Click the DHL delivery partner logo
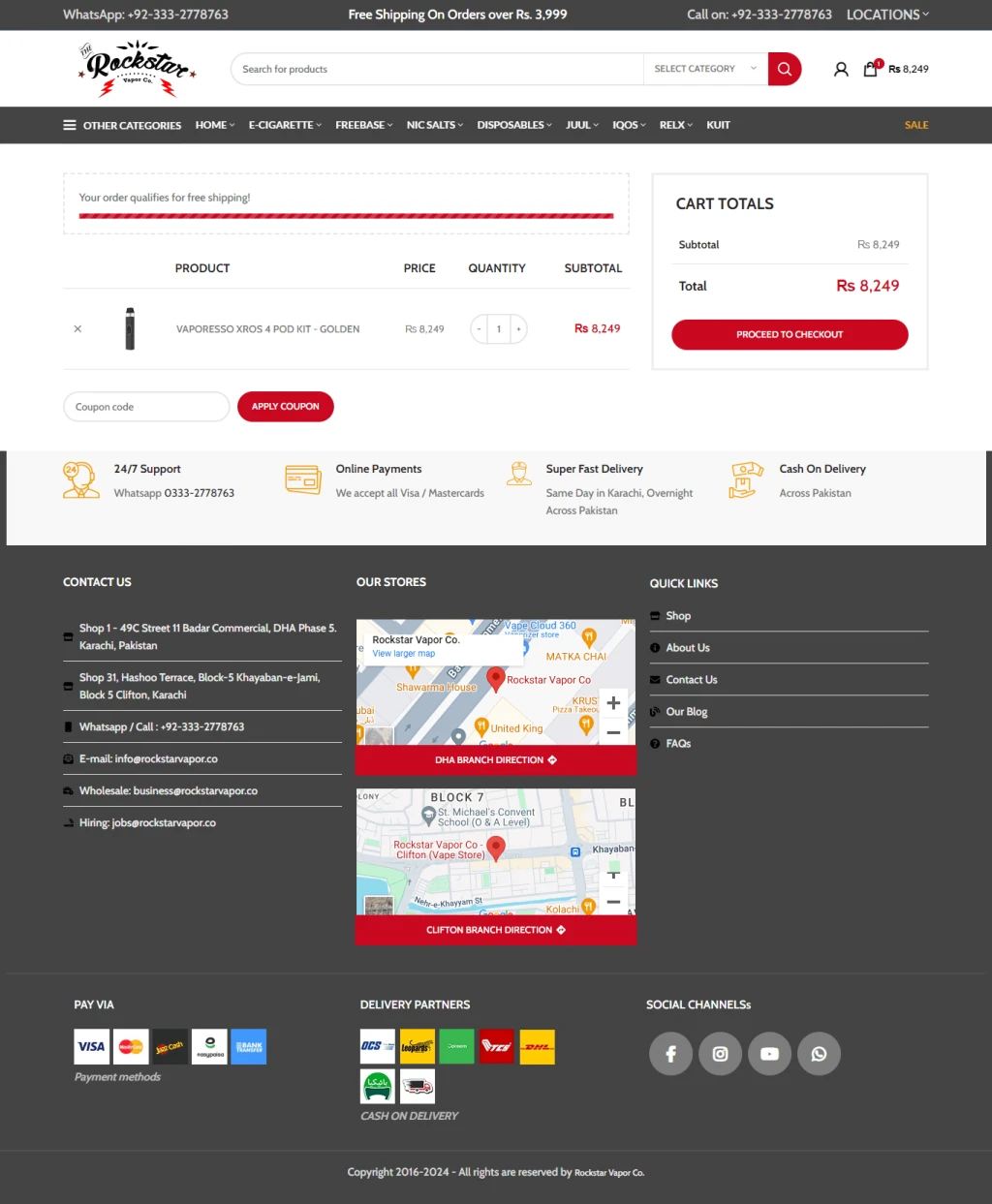This screenshot has height=1204, width=992. coord(537,1046)
